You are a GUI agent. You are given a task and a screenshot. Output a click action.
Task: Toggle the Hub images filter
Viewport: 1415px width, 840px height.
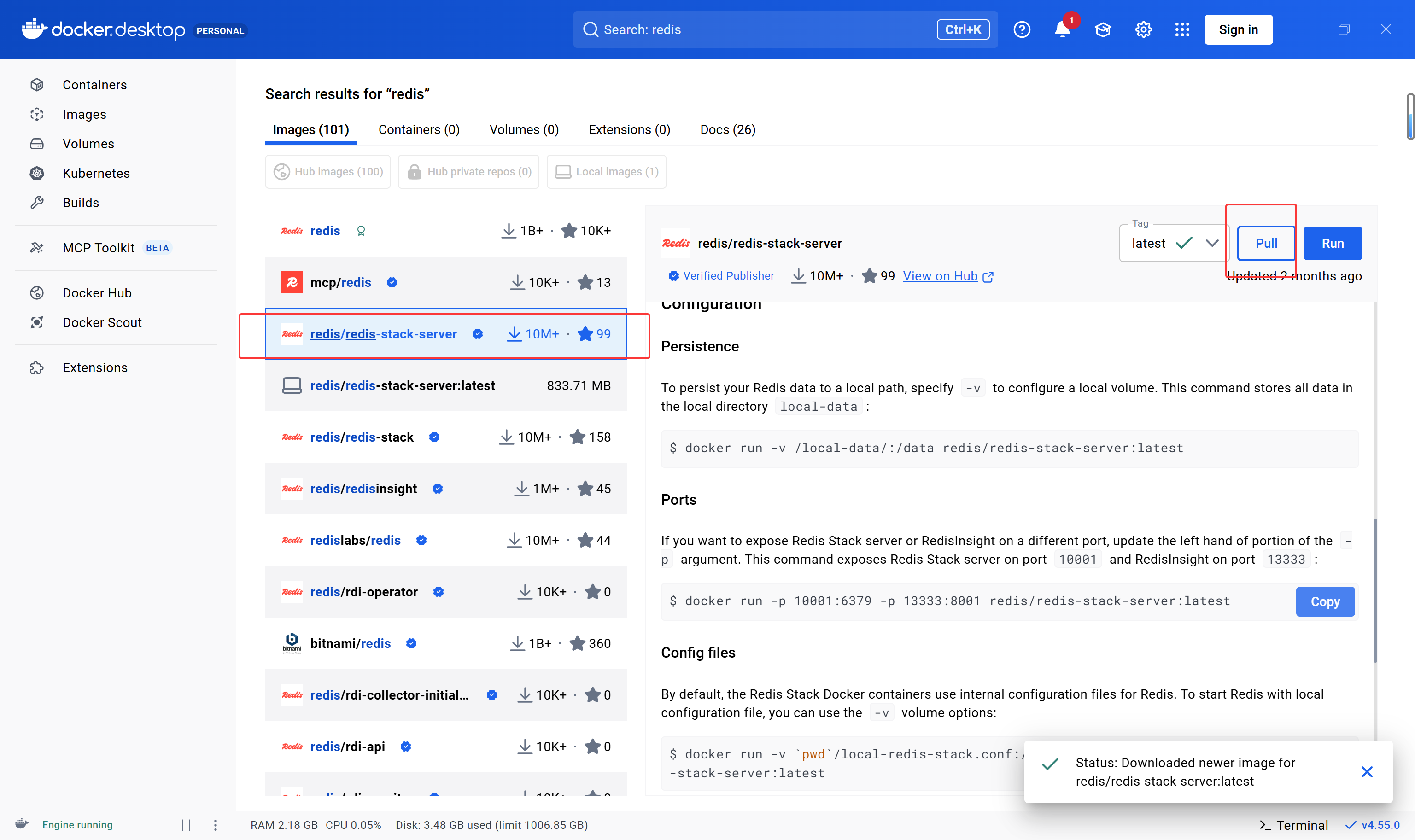click(x=327, y=171)
